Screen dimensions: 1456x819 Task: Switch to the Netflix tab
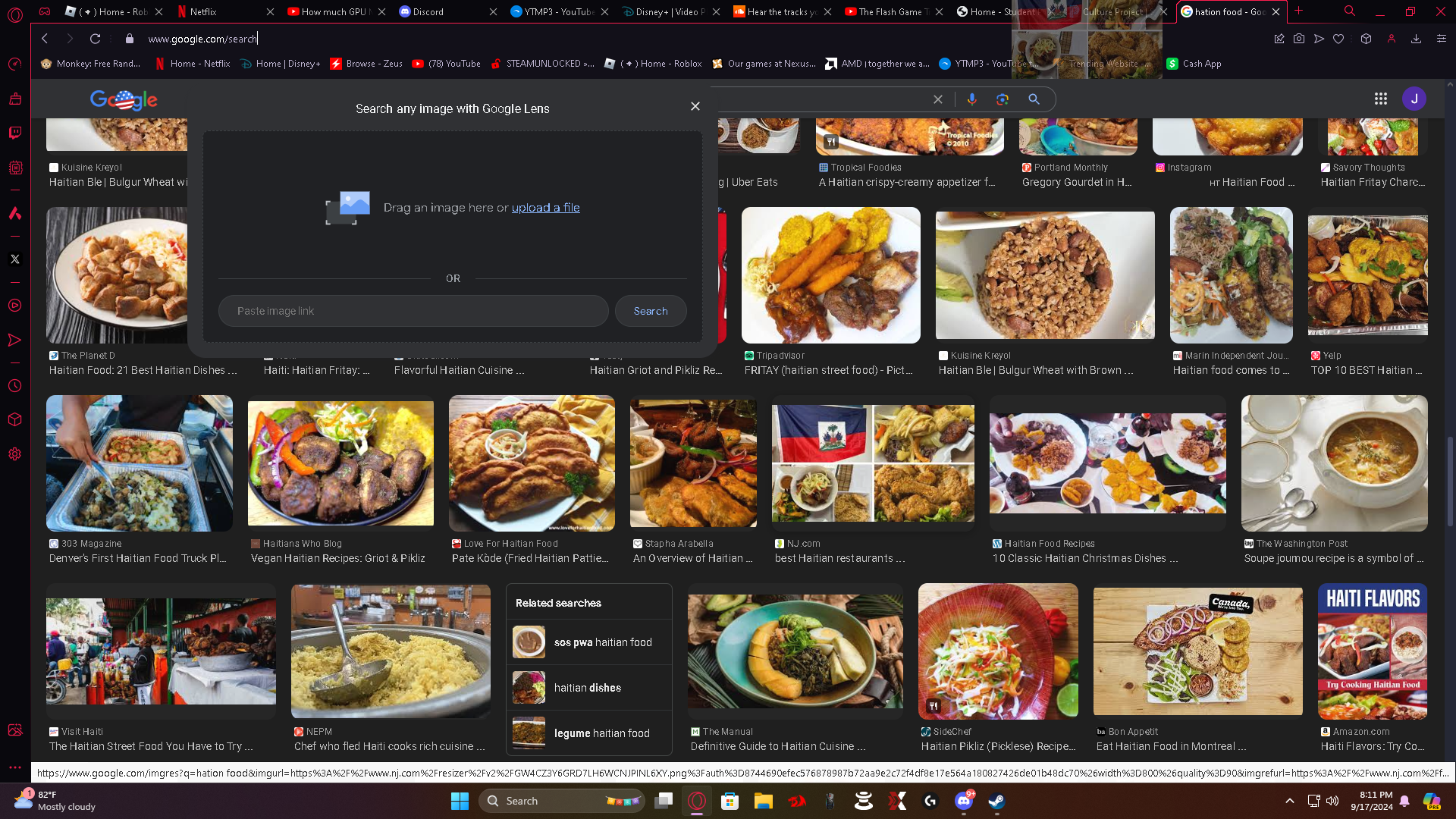203,11
